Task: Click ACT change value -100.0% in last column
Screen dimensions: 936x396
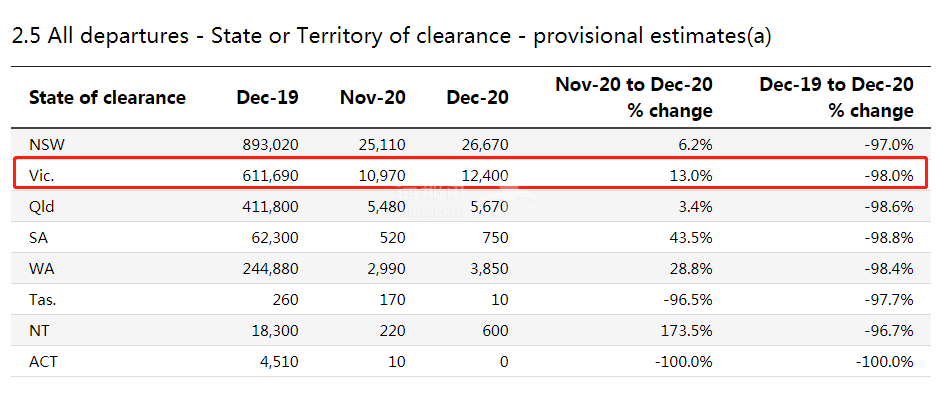Action: (x=884, y=362)
